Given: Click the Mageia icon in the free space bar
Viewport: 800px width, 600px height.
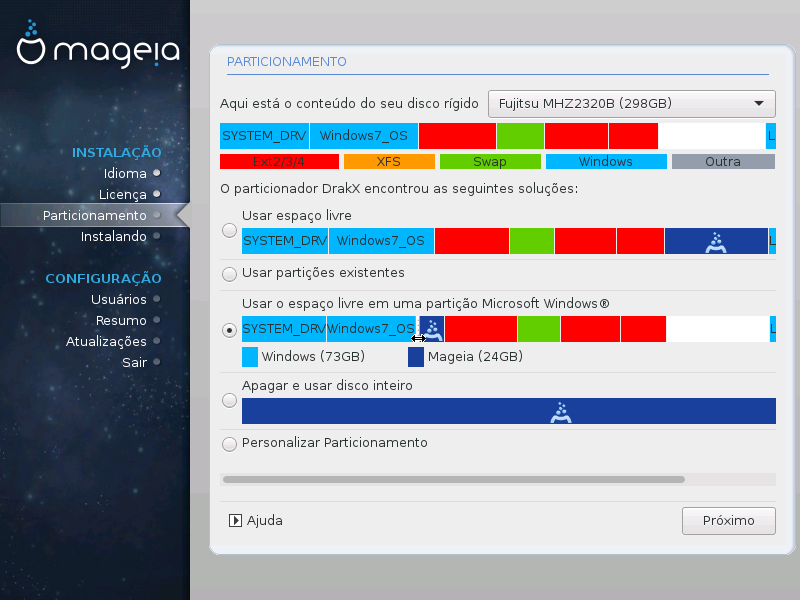Looking at the screenshot, I should (715, 240).
